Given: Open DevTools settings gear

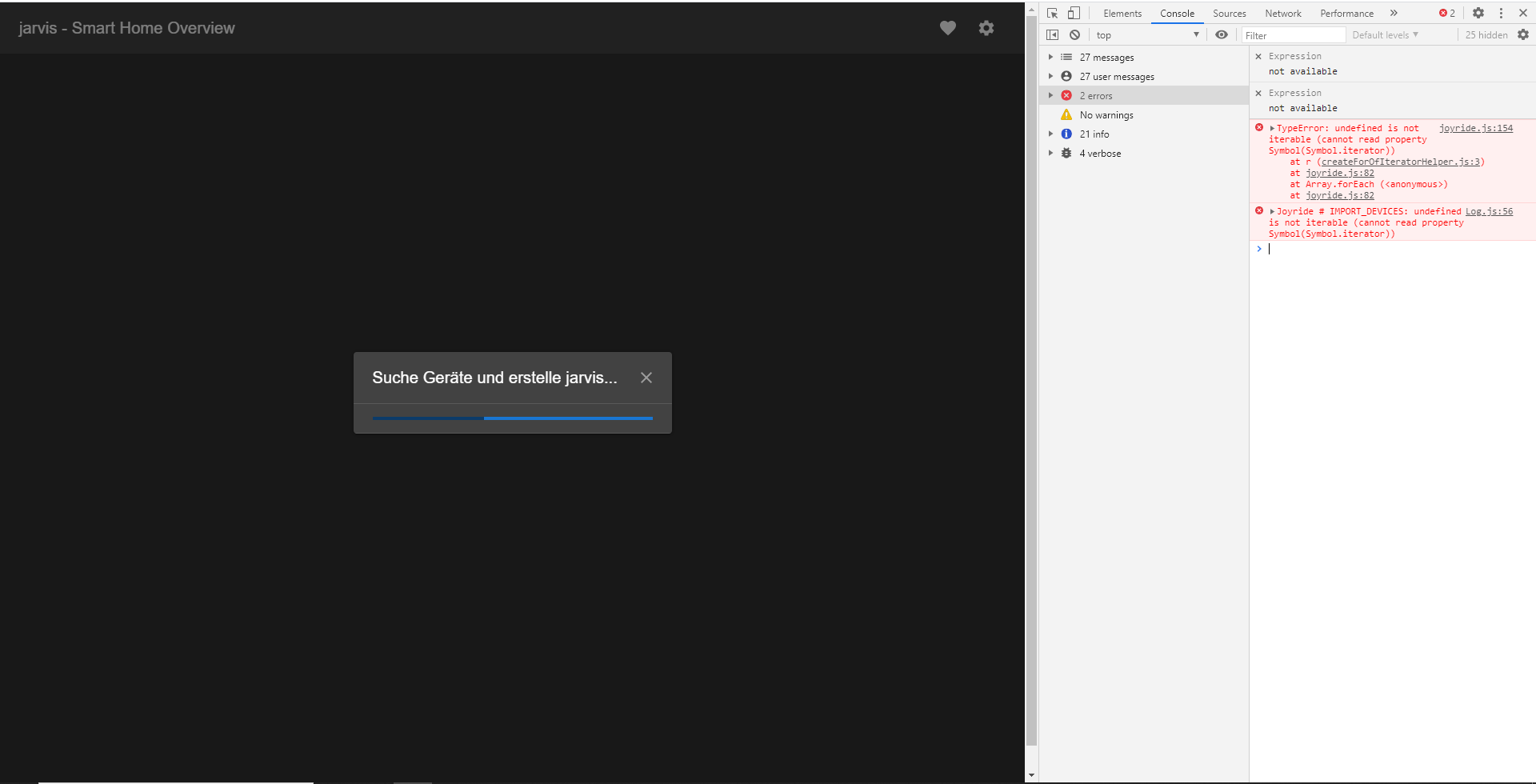Looking at the screenshot, I should (1478, 13).
